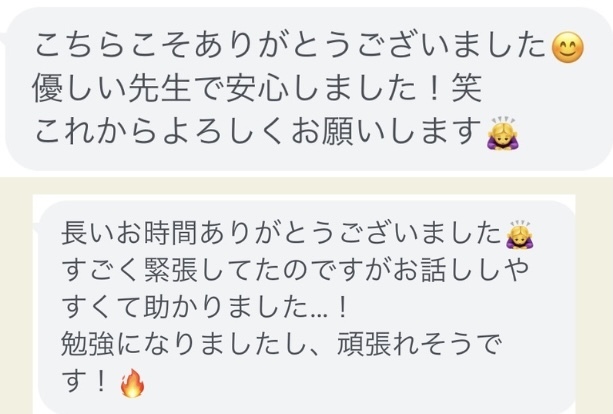Click the line これからよろしくお願いします

tap(258, 132)
